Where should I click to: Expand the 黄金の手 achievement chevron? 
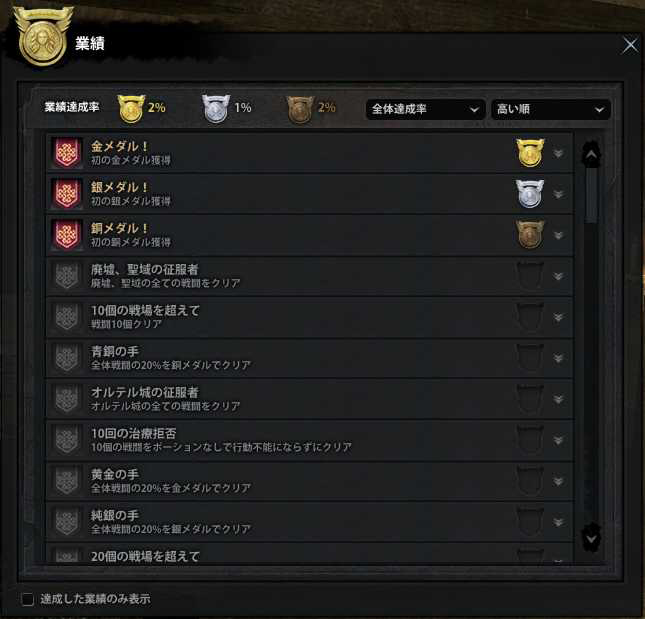[x=558, y=481]
